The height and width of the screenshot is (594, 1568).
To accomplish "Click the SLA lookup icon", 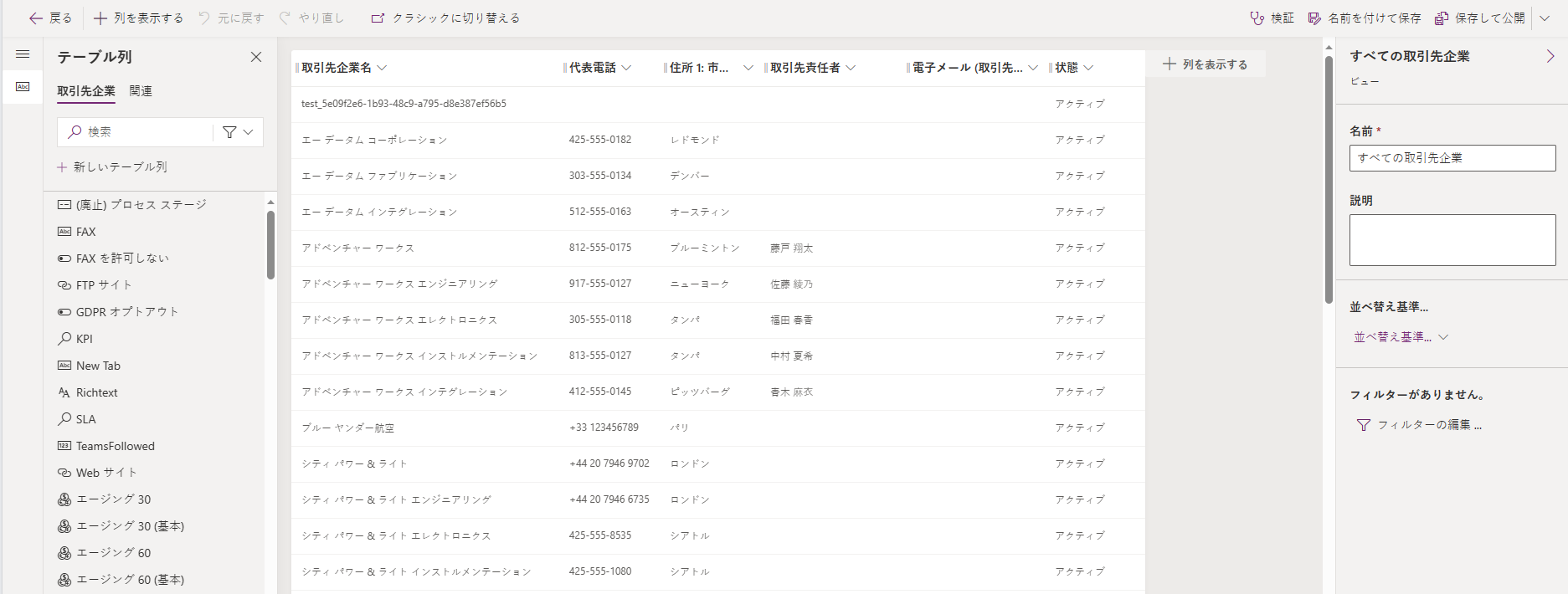I will pos(64,419).
